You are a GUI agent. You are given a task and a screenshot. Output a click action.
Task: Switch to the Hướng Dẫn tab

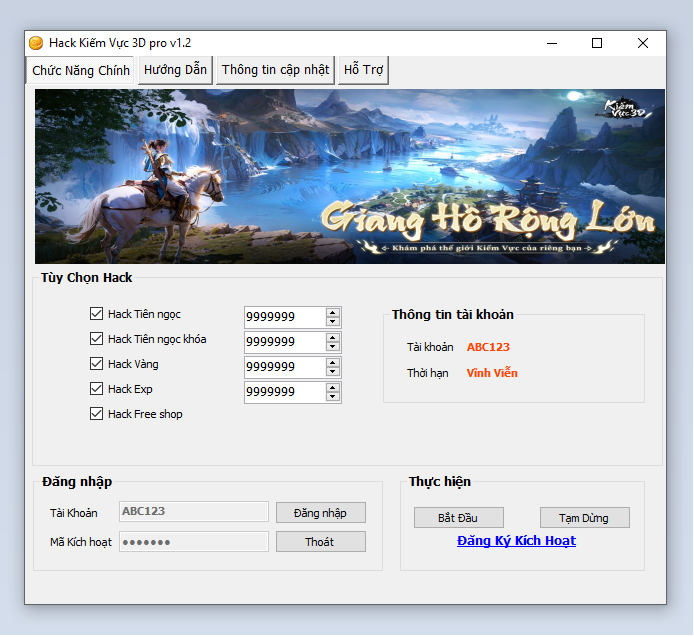[175, 70]
